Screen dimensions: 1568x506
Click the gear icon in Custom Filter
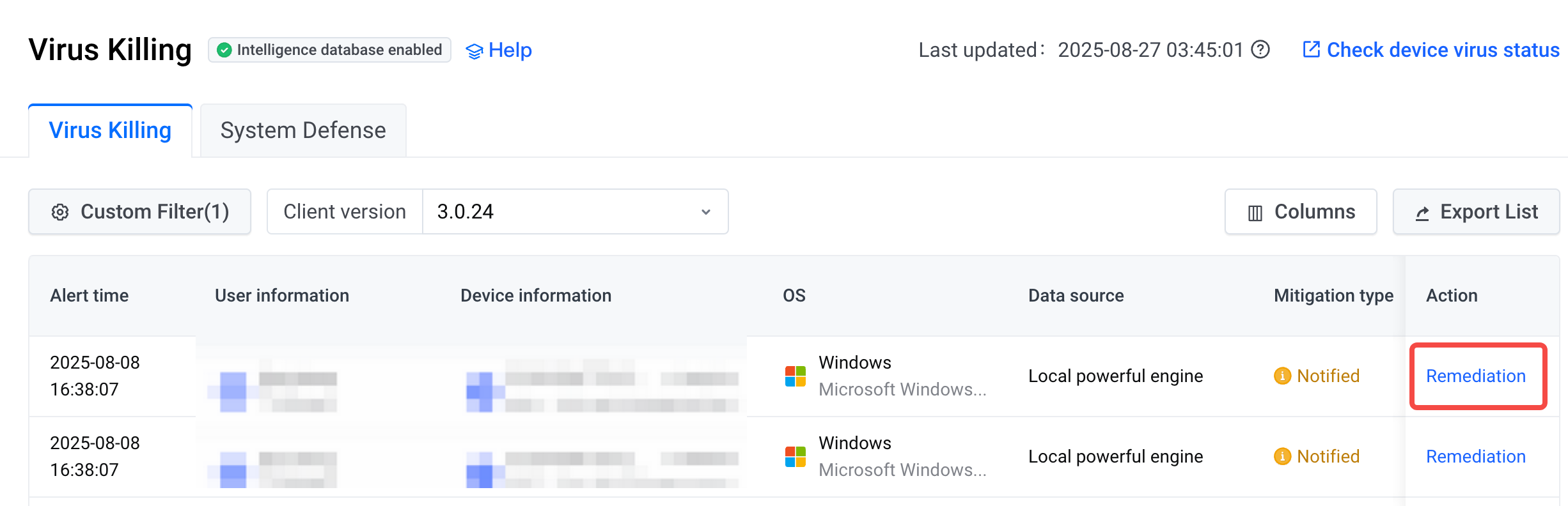click(60, 212)
